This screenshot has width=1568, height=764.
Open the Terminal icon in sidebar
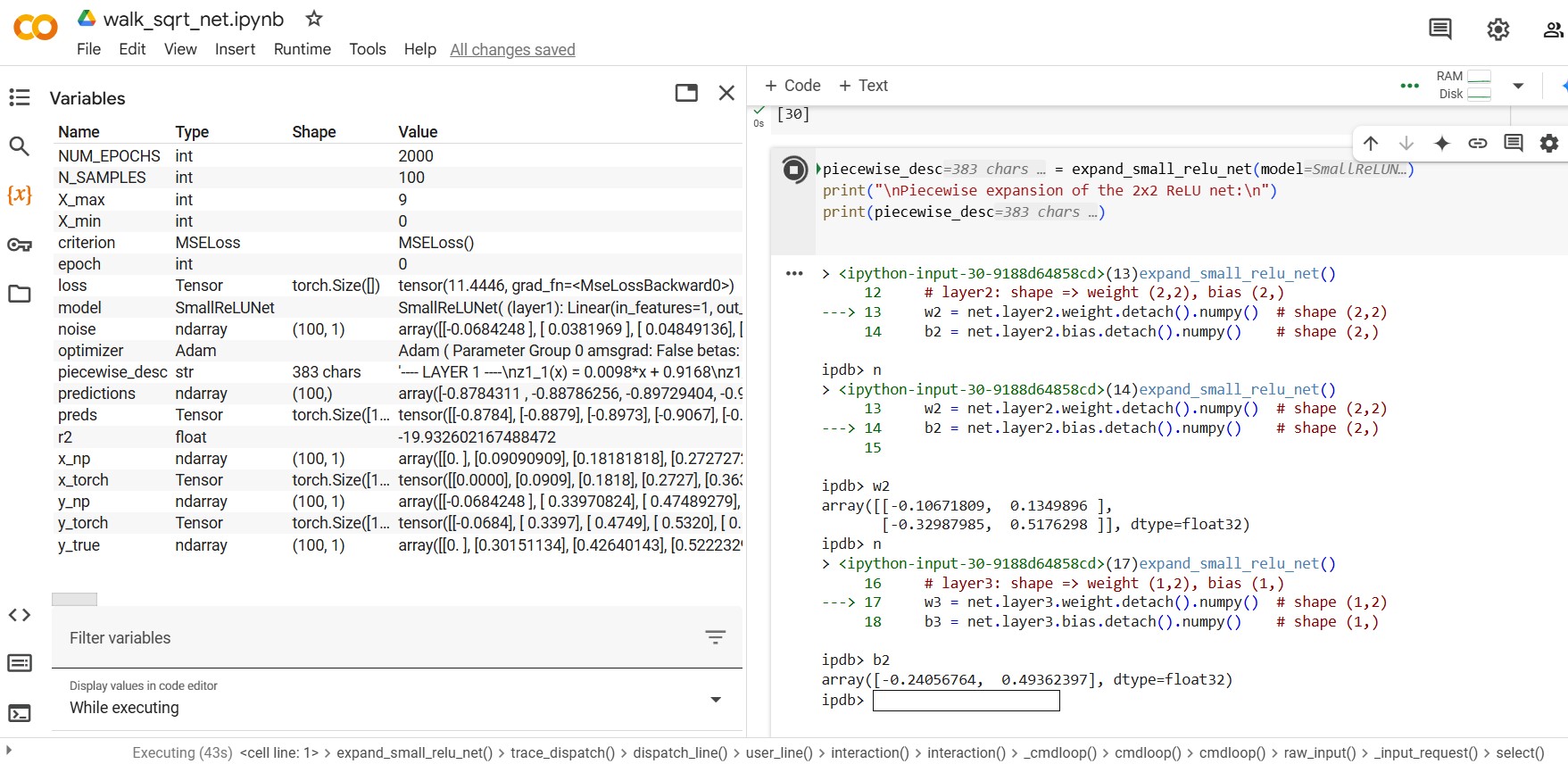point(20,713)
